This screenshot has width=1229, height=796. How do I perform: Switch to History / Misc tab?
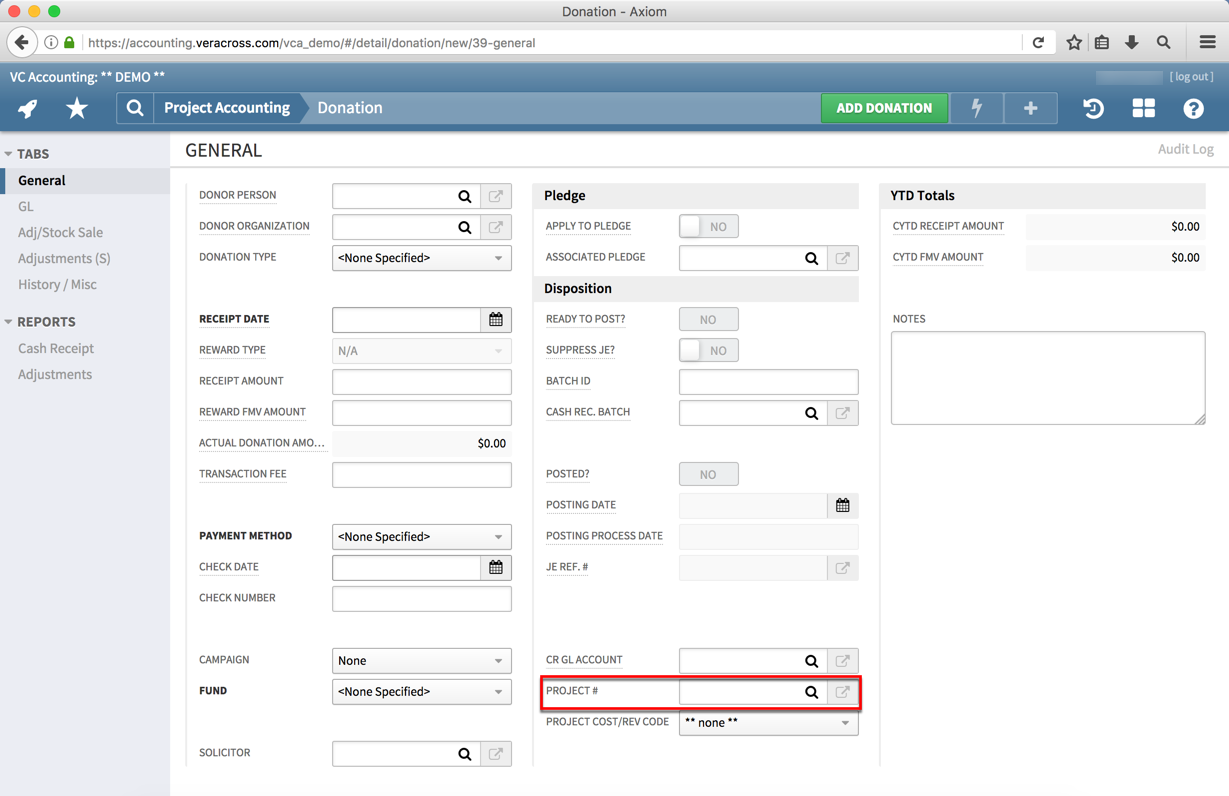(x=57, y=285)
